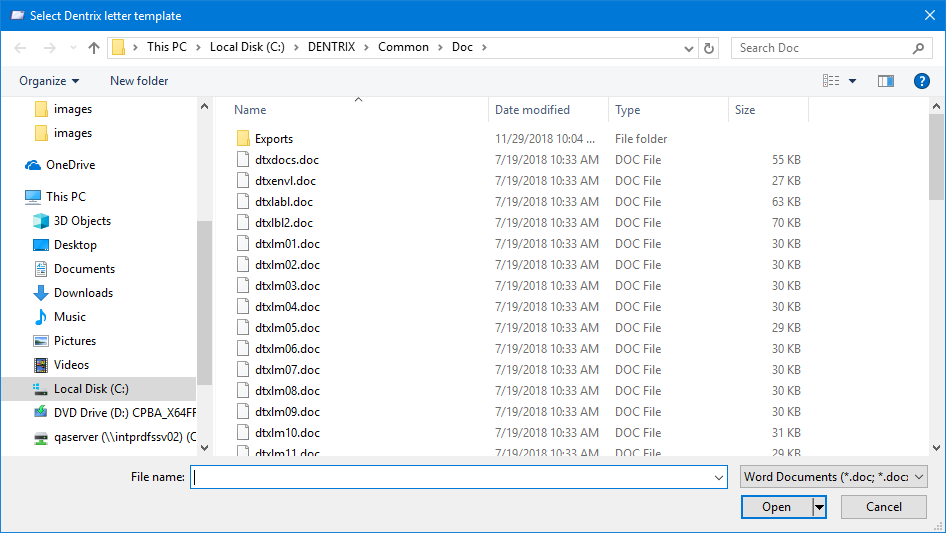Image resolution: width=946 pixels, height=533 pixels.
Task: Click the New folder button
Action: tap(139, 81)
